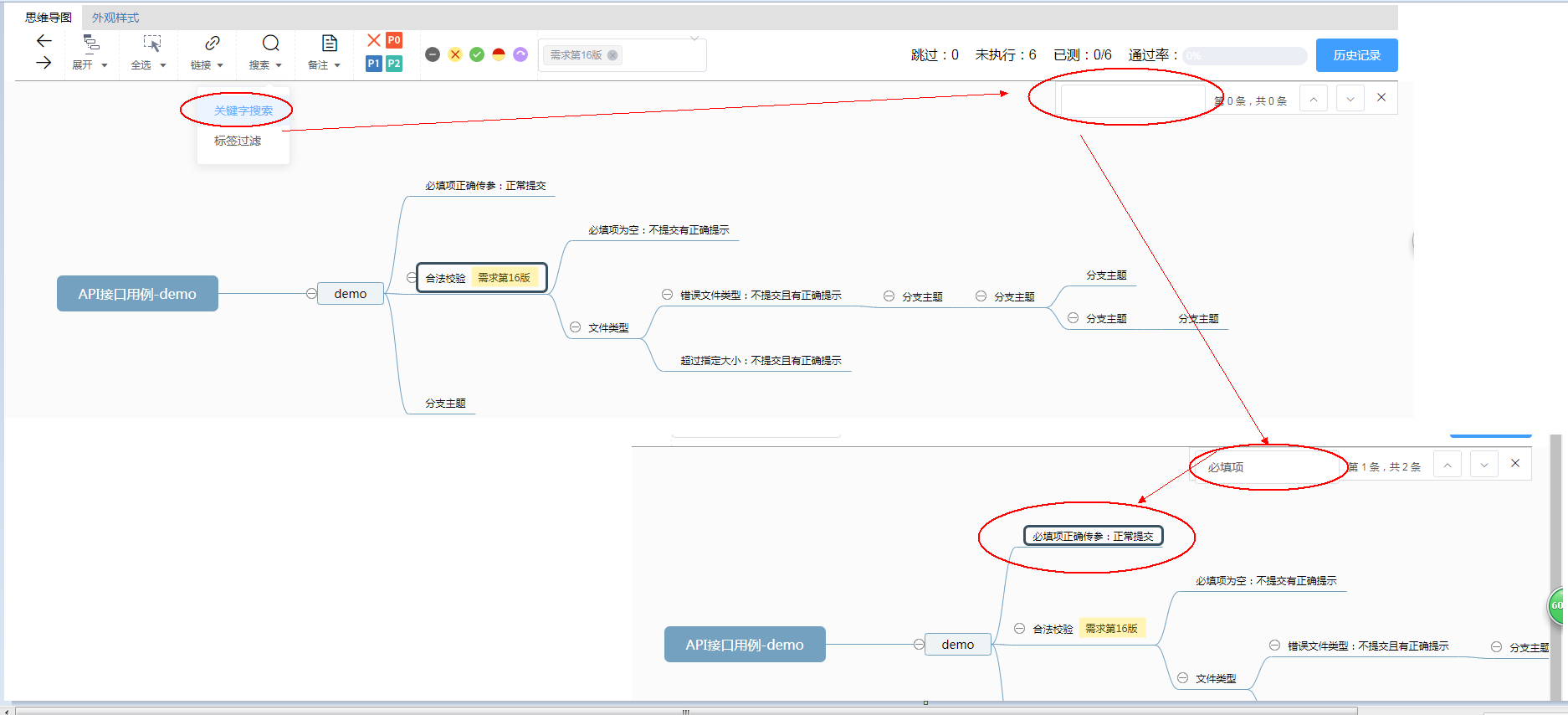Set priority with the P0 icon

[x=394, y=40]
